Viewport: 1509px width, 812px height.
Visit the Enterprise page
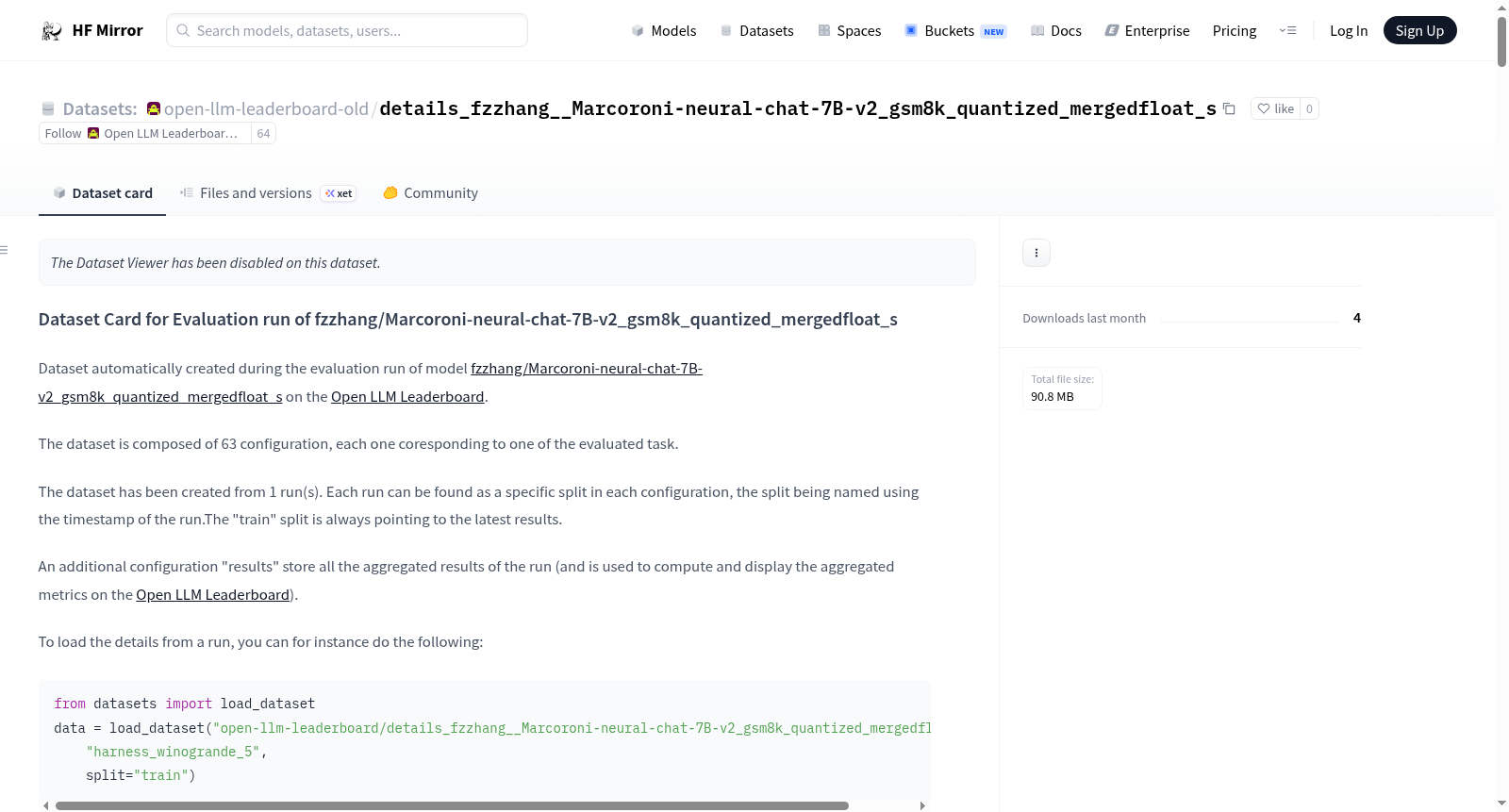click(x=1148, y=31)
